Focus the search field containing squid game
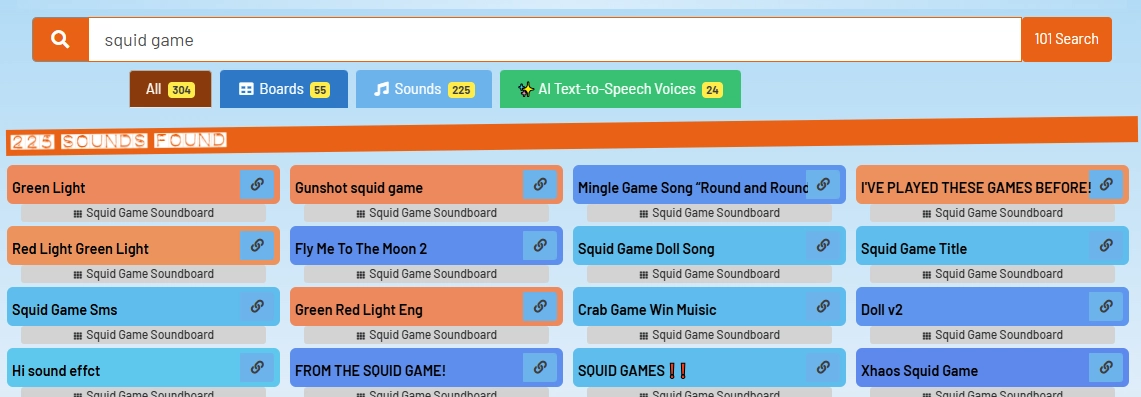The image size is (1141, 397). 555,39
